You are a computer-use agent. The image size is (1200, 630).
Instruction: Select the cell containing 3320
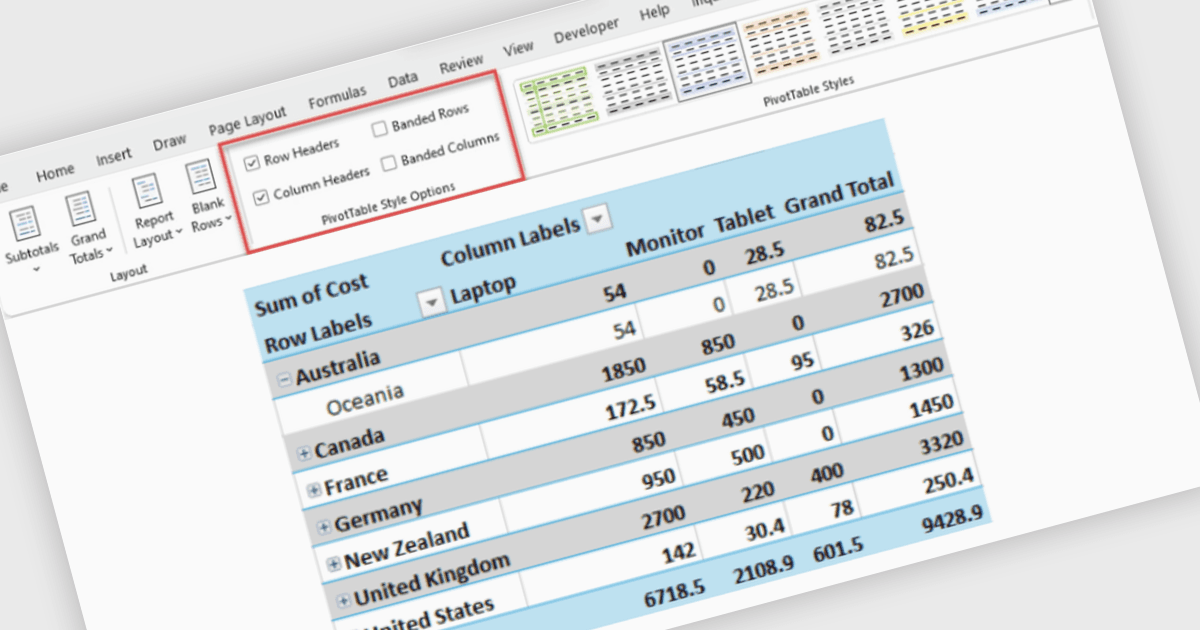pos(940,442)
